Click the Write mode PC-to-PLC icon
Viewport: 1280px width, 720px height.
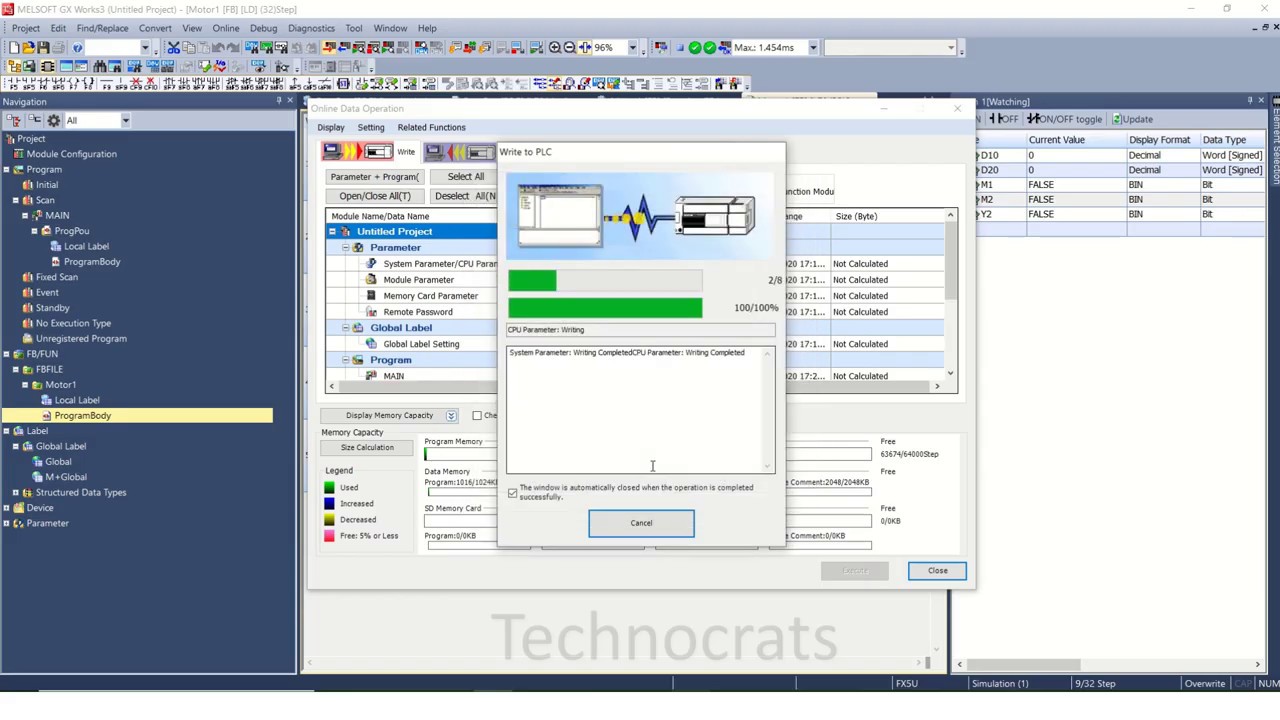[357, 151]
